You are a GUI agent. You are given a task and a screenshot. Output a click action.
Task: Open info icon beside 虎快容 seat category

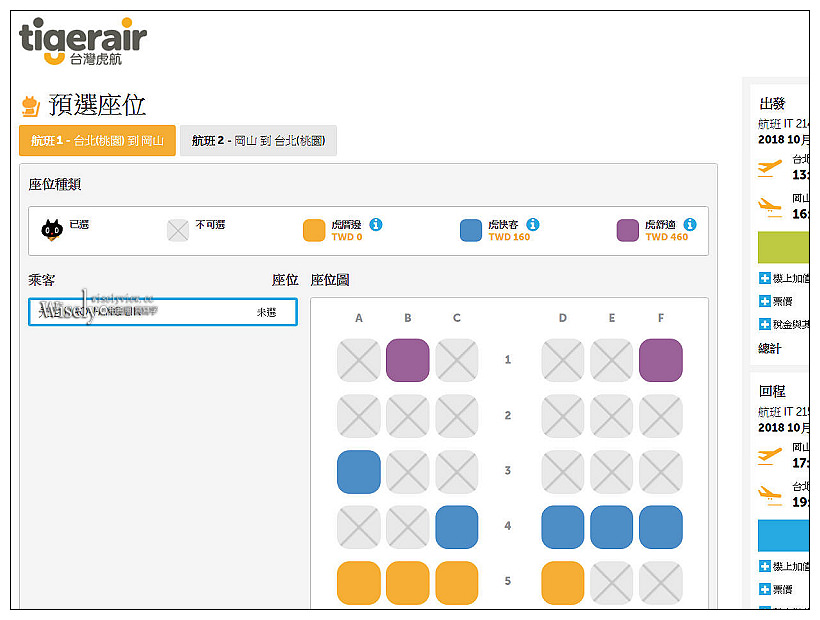click(531, 224)
